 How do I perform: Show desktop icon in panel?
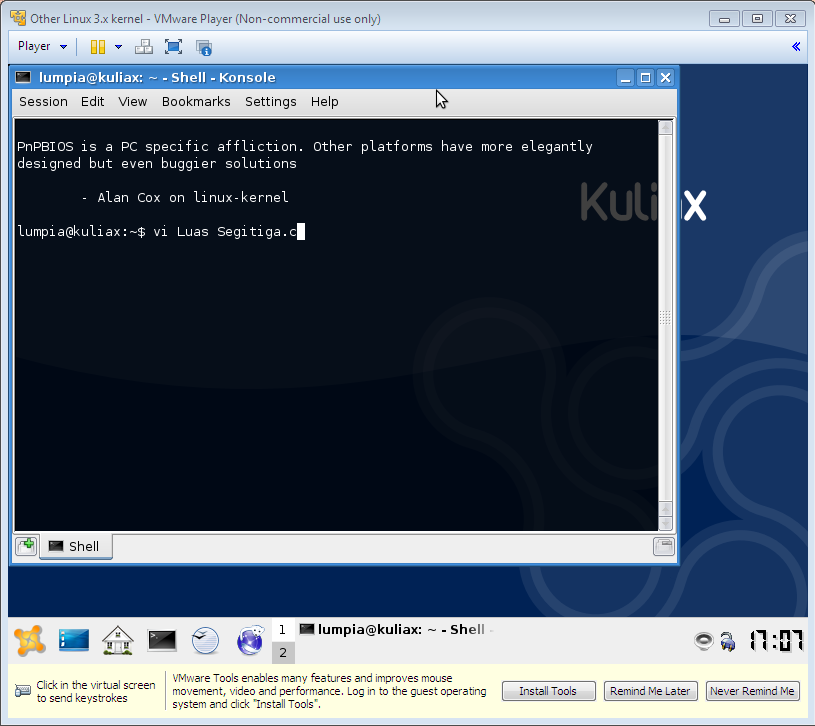[73, 640]
